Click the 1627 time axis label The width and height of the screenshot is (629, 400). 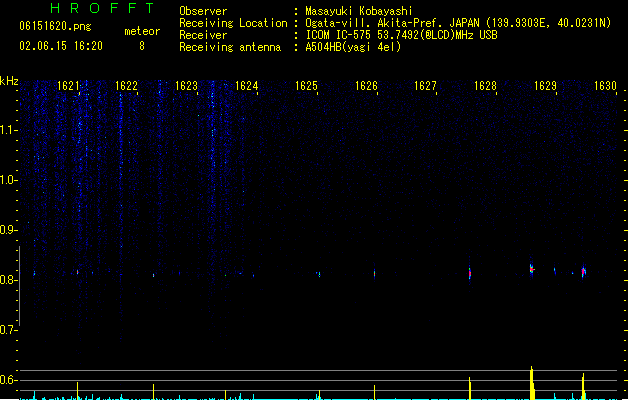[x=425, y=86]
